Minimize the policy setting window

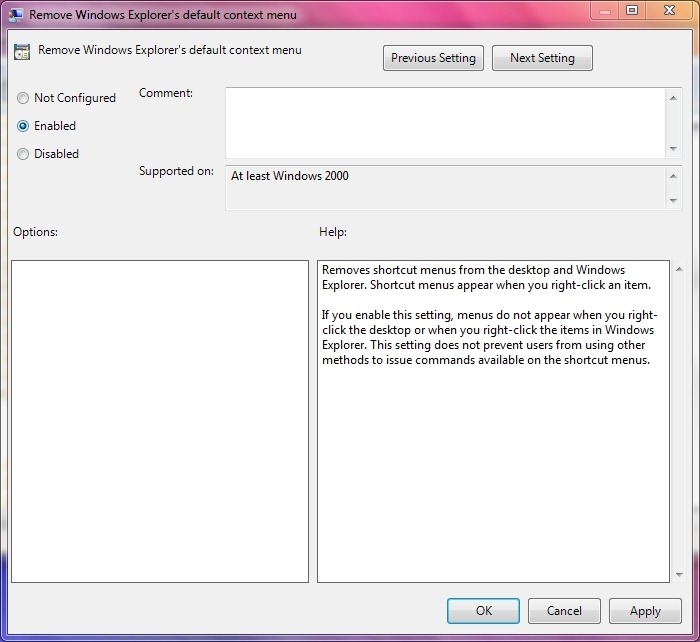605,11
